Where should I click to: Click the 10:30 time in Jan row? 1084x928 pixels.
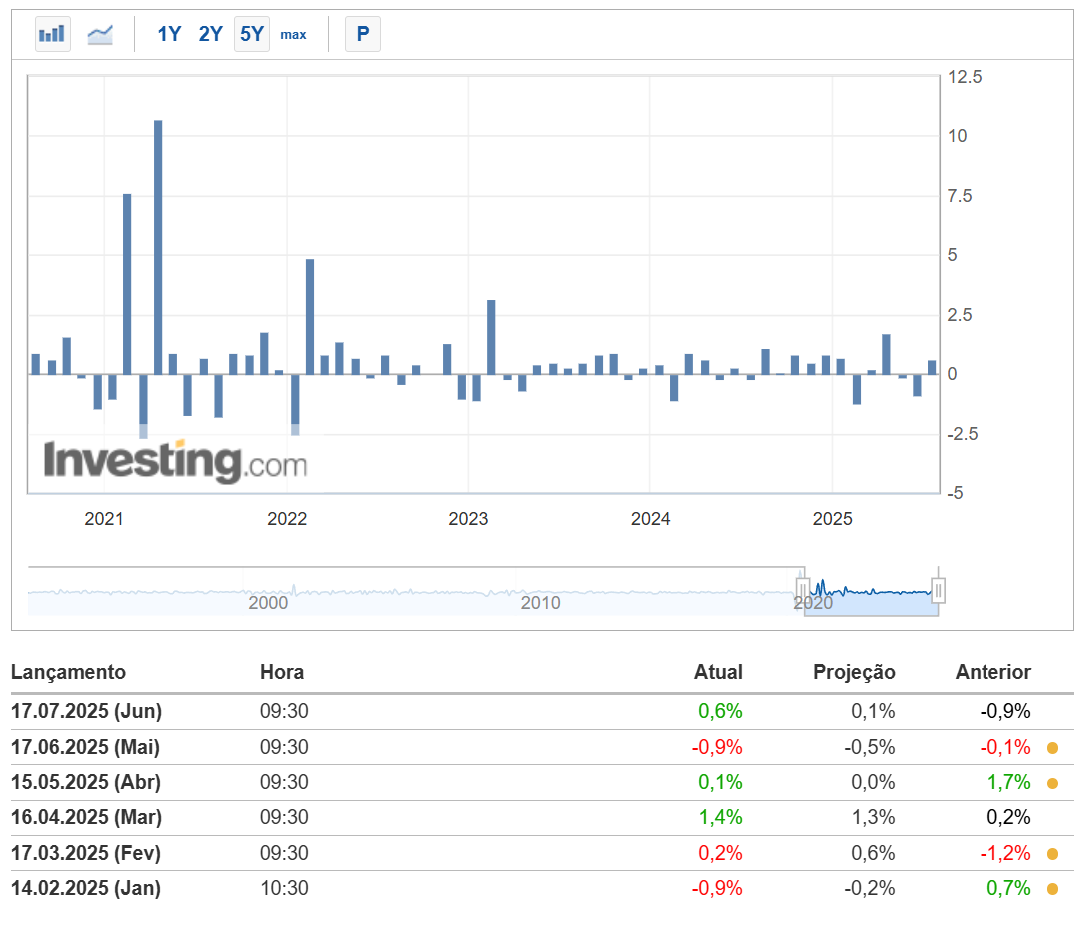click(284, 888)
